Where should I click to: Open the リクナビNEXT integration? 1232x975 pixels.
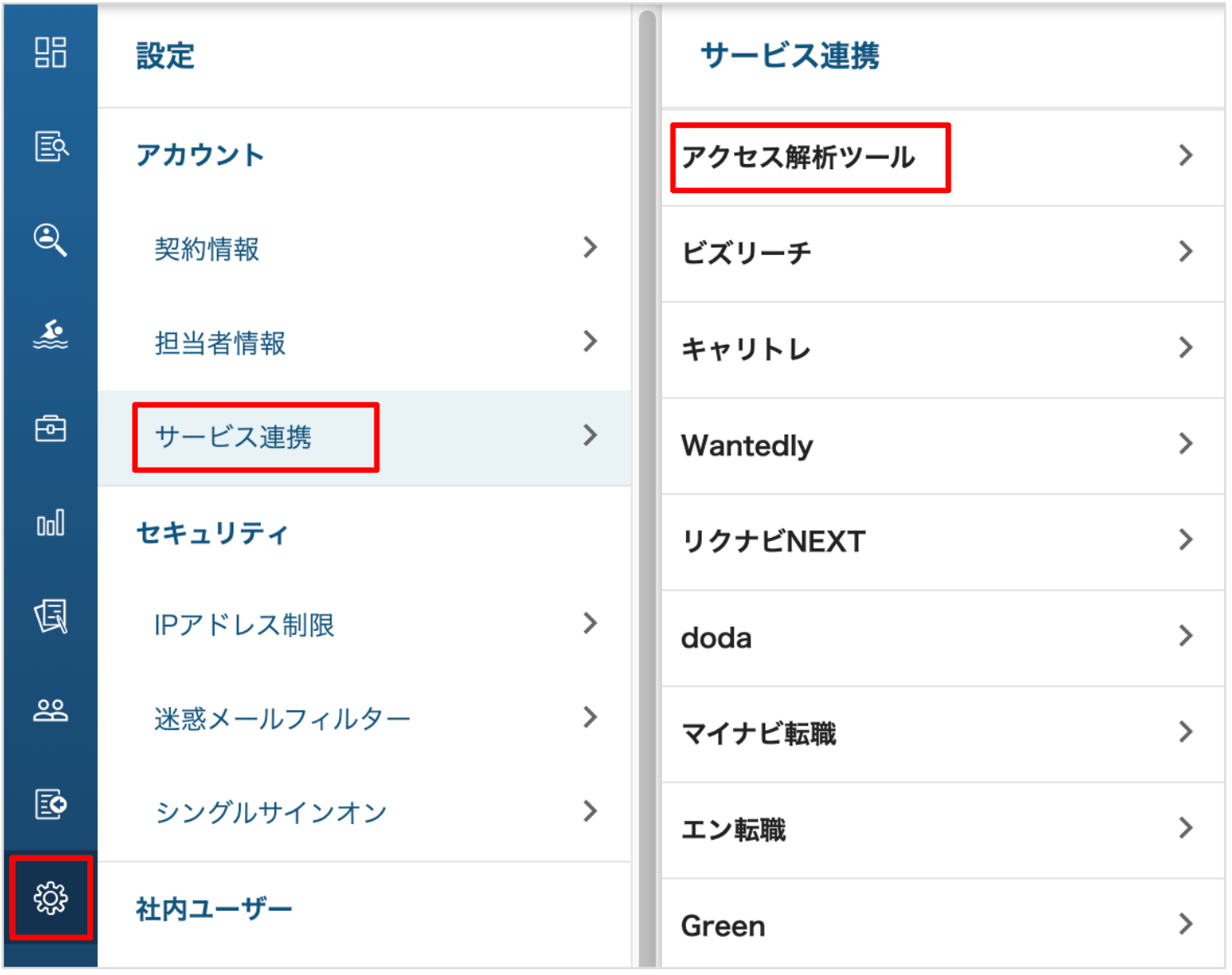(943, 542)
